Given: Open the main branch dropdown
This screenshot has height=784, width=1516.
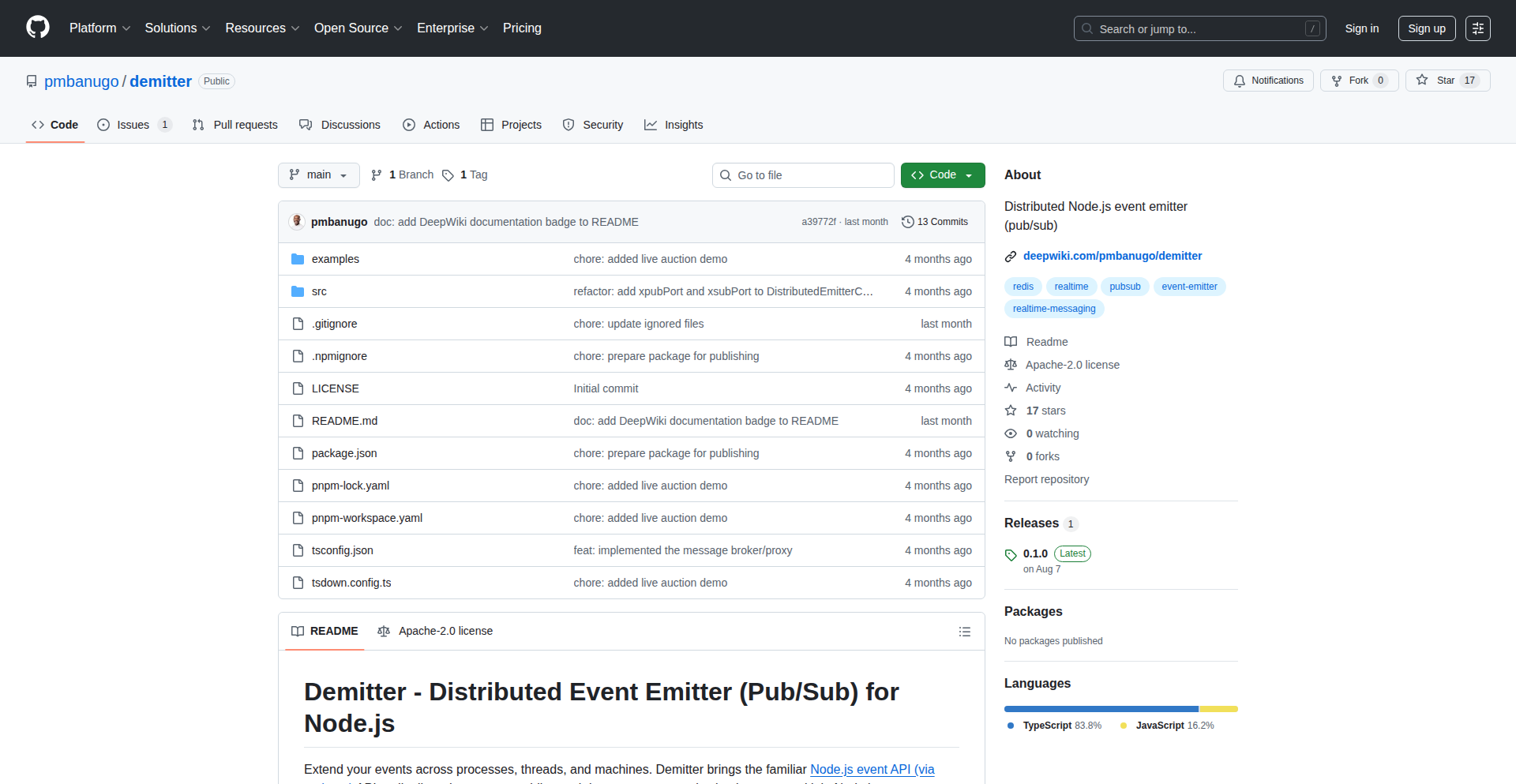Looking at the screenshot, I should click(318, 174).
